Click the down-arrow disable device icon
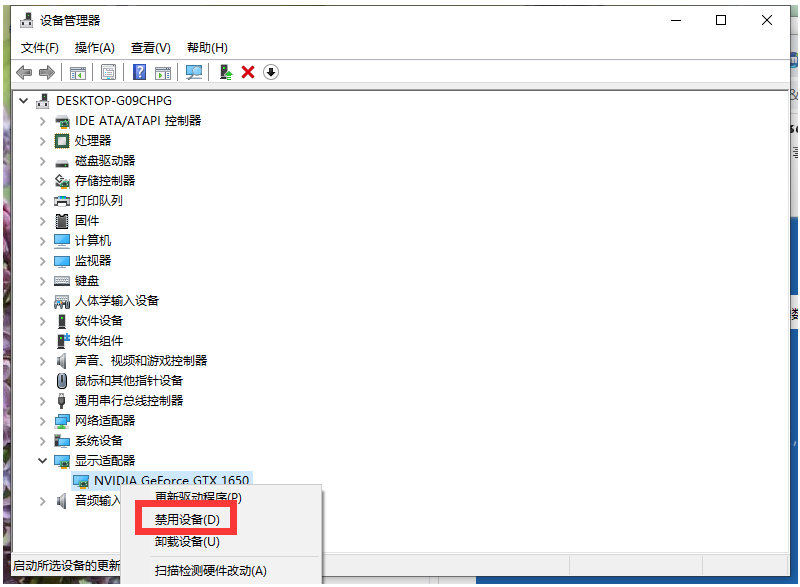This screenshot has height=587, width=800. pyautogui.click(x=271, y=72)
